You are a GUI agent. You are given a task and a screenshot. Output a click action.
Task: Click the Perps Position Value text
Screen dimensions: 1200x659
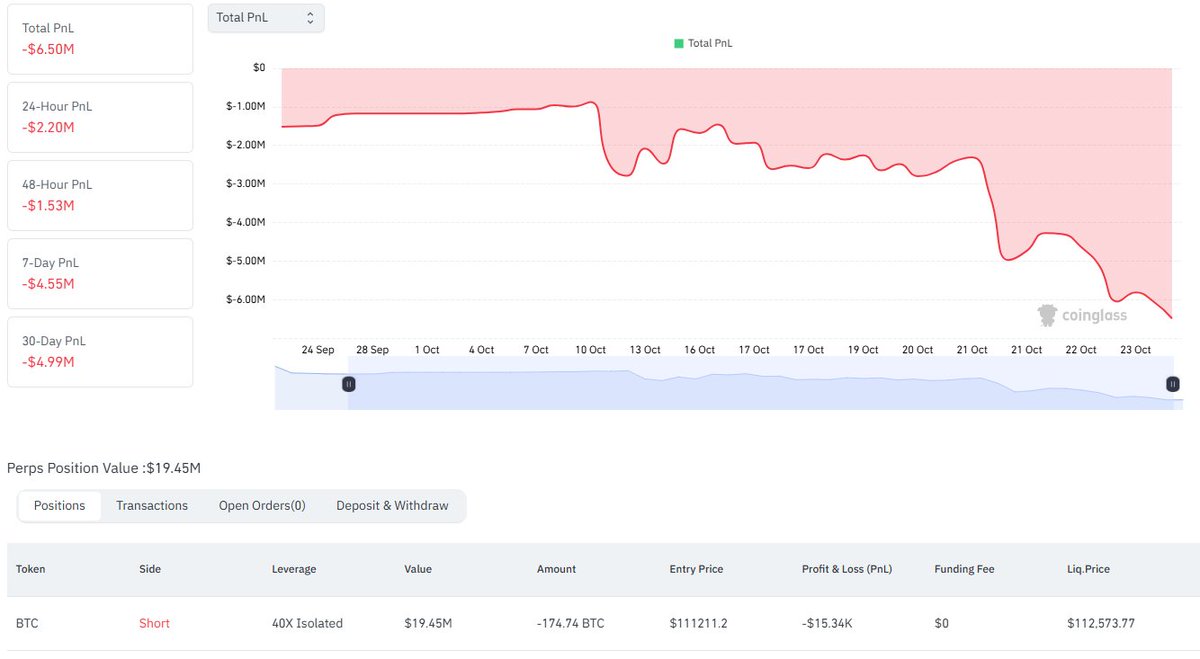pos(104,468)
